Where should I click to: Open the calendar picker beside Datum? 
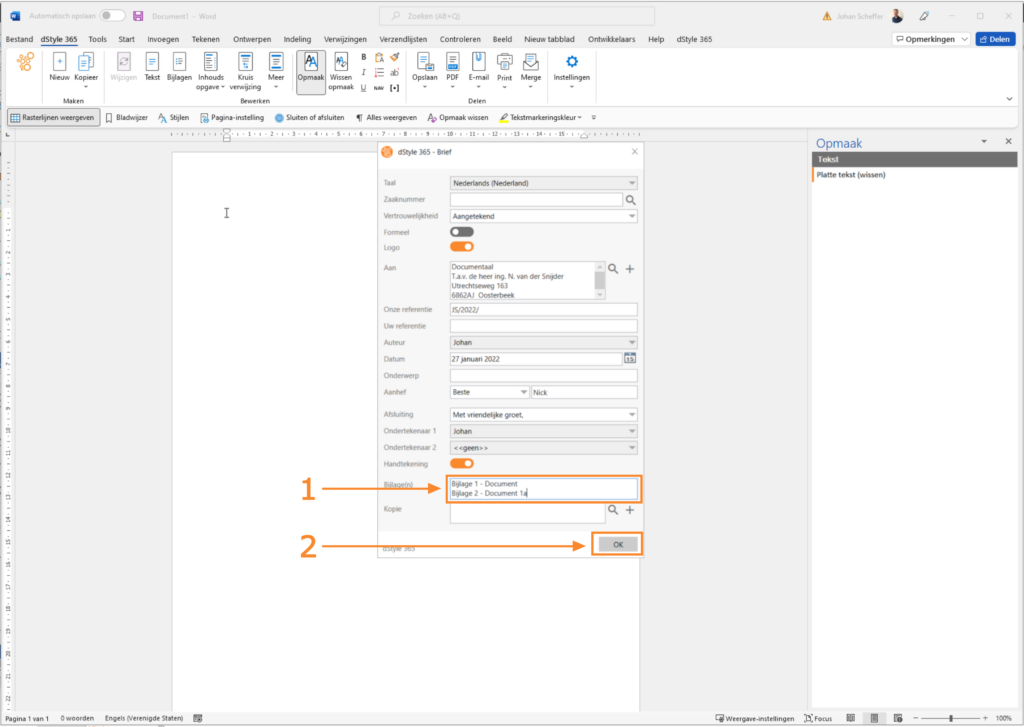(x=630, y=359)
